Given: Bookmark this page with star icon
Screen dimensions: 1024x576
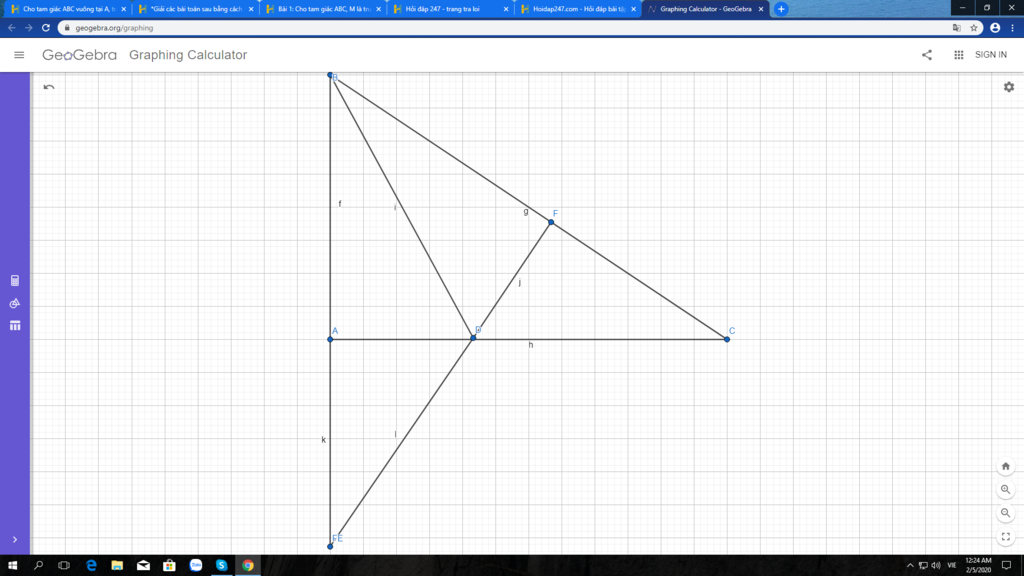Looking at the screenshot, I should coord(974,28).
